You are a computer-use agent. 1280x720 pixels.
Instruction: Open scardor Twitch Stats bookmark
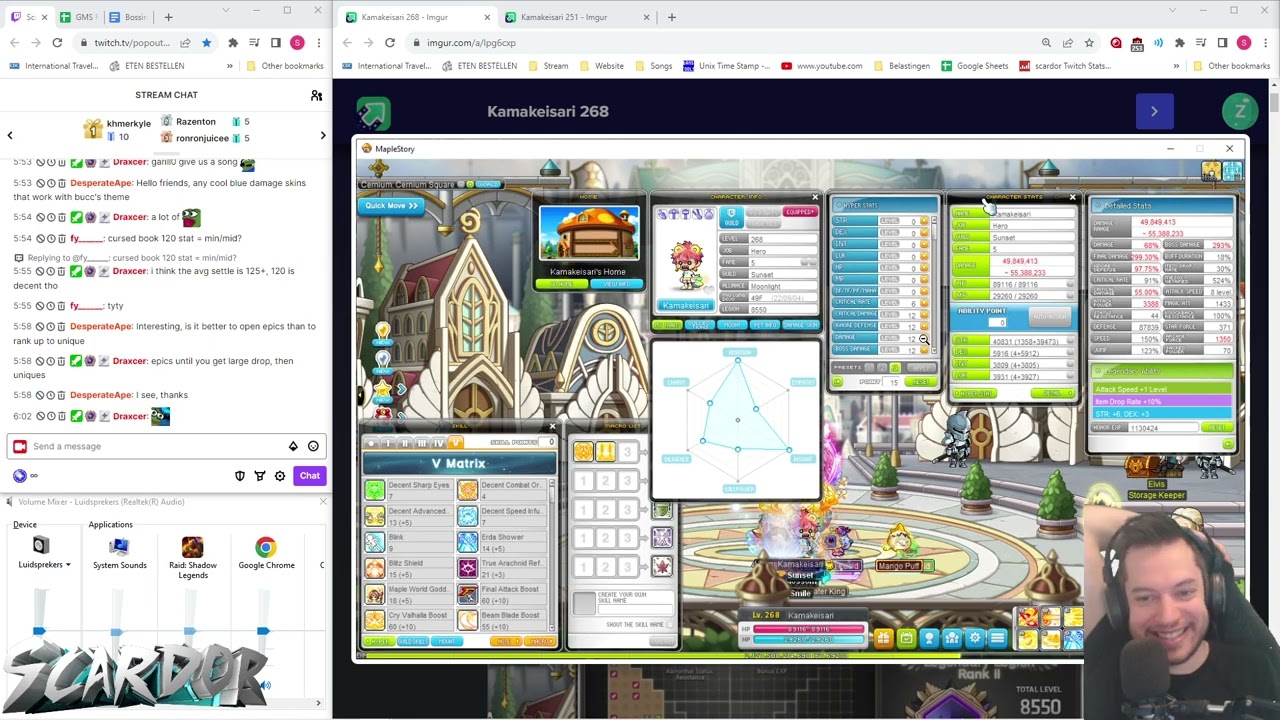coord(1065,66)
